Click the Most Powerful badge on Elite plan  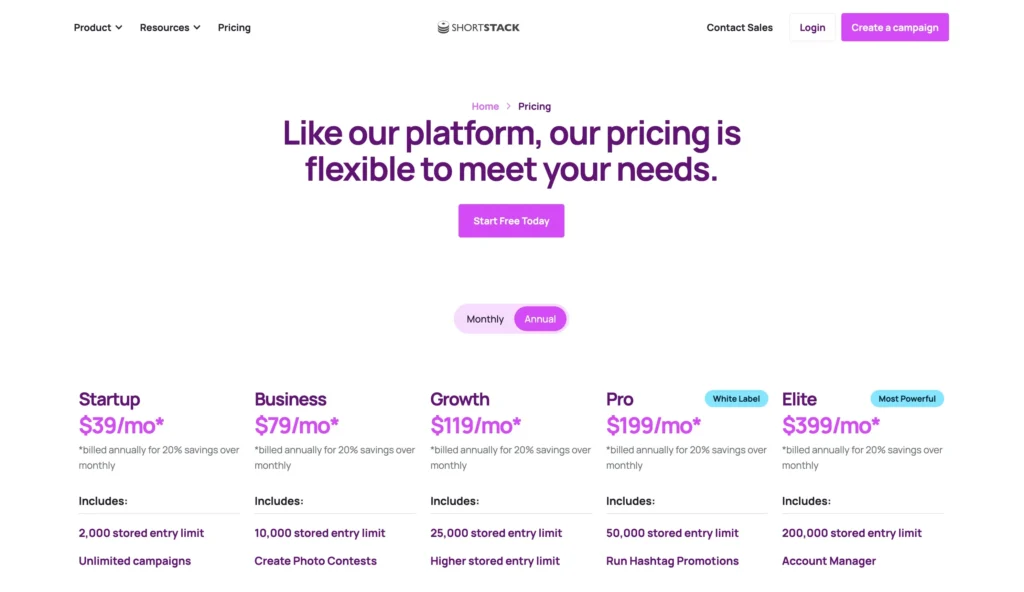[907, 398]
